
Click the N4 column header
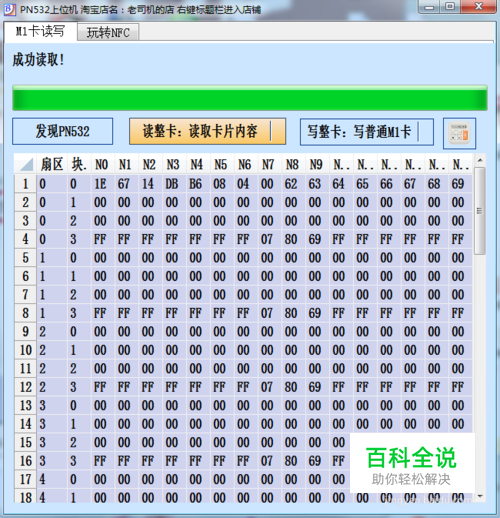197,164
